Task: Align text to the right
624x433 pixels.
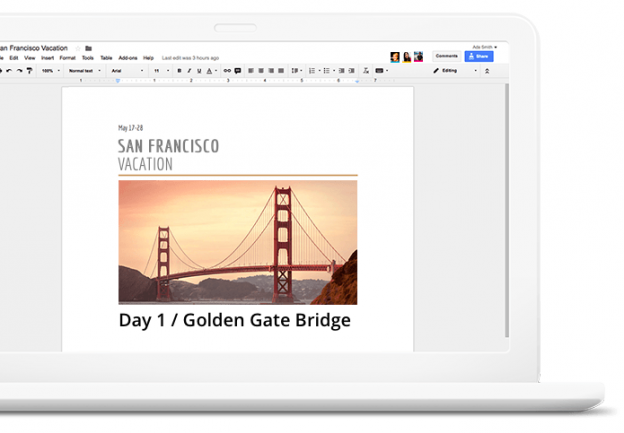Action: tap(271, 71)
